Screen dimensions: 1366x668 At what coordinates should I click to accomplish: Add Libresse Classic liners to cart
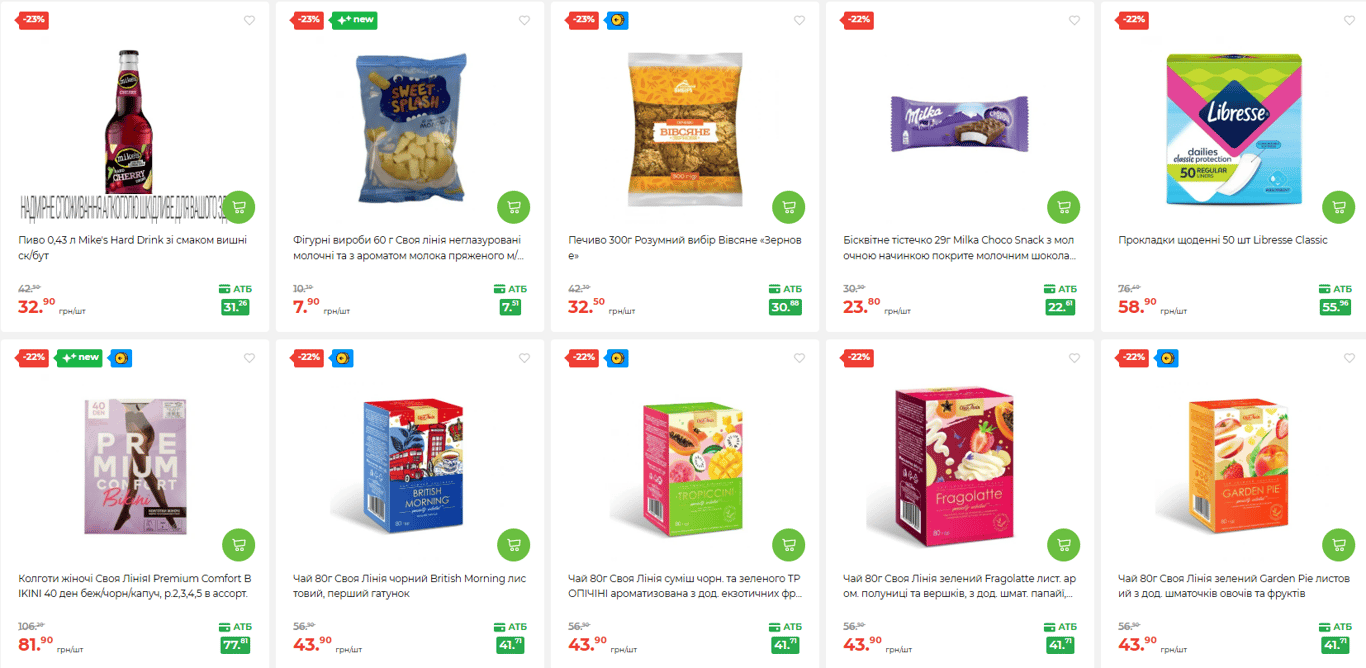pos(1338,207)
